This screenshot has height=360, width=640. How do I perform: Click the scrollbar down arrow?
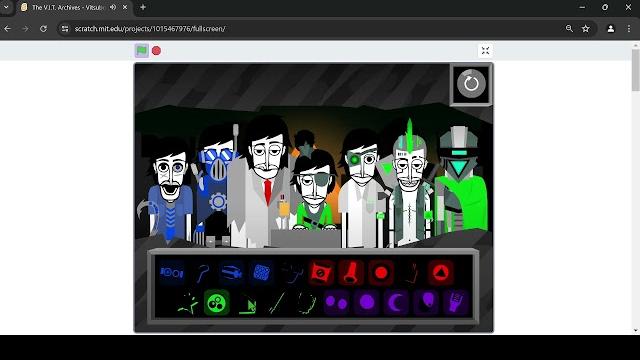[x=636, y=331]
